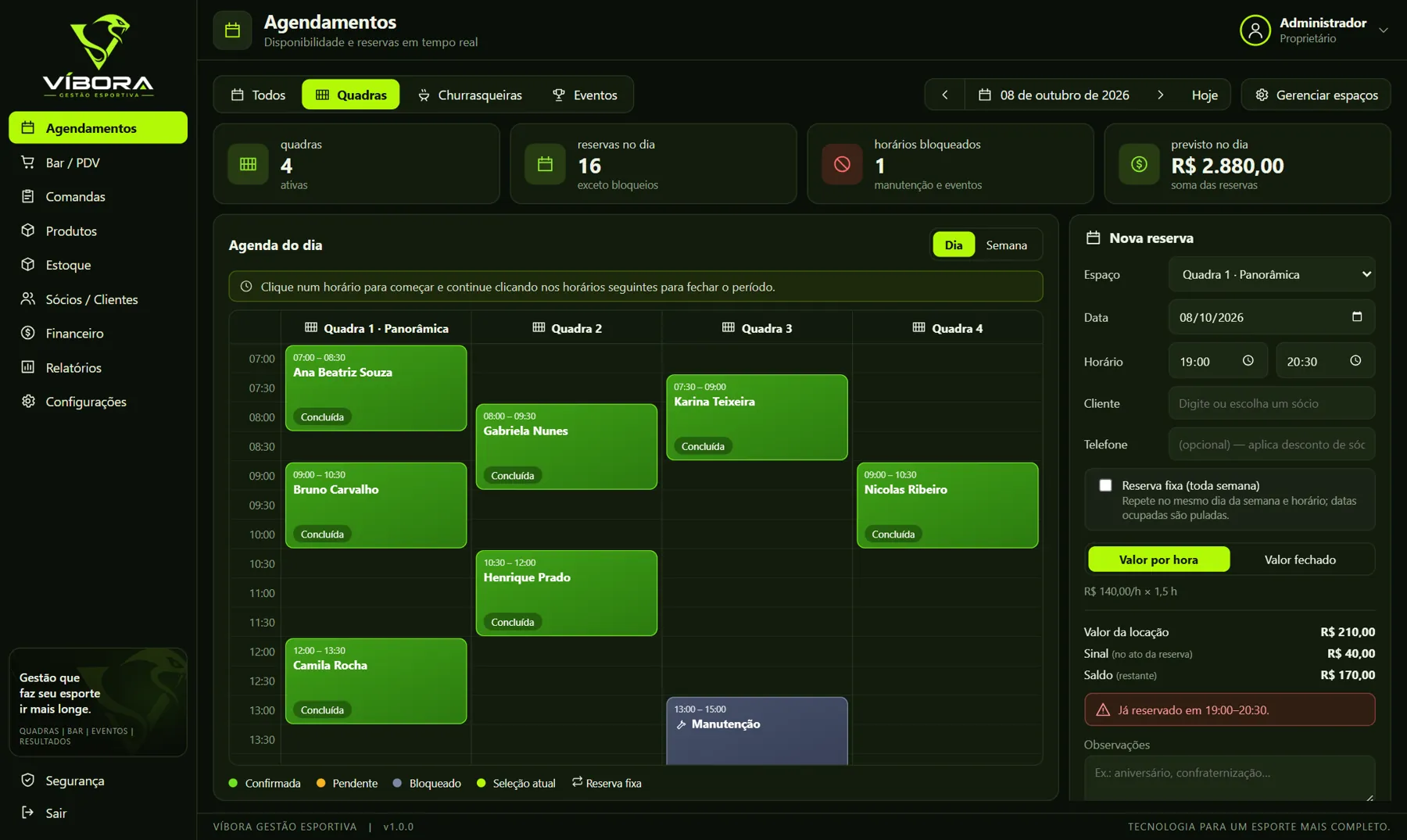Open the Espaço dropdown
Screen dimensions: 1407x840
(x=1272, y=274)
